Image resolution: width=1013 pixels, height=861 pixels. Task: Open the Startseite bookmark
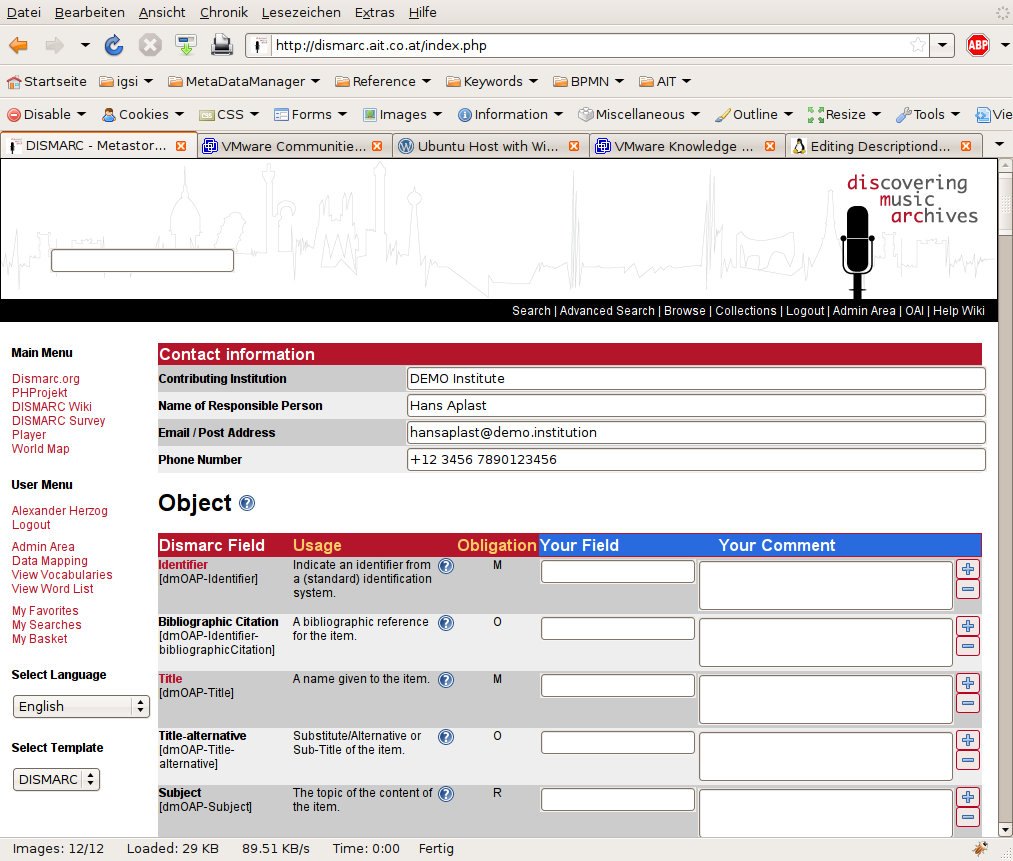[47, 81]
